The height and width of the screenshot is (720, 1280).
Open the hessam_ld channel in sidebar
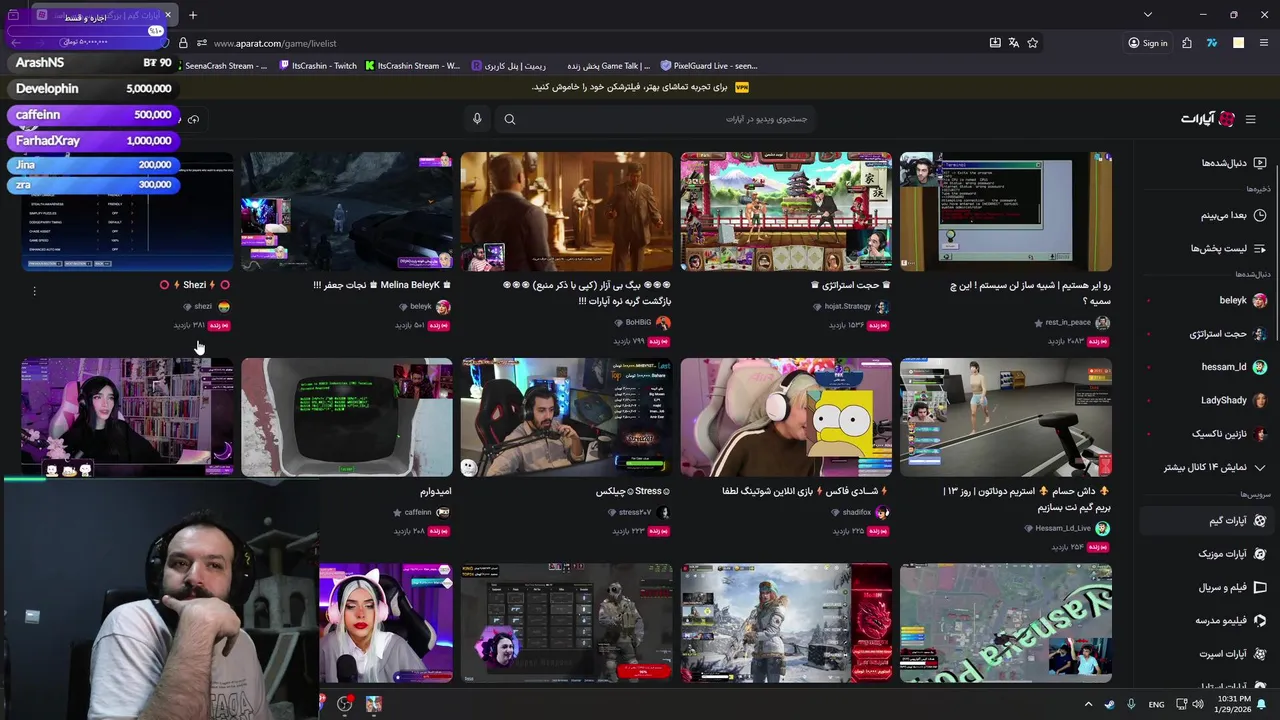[1234, 367]
